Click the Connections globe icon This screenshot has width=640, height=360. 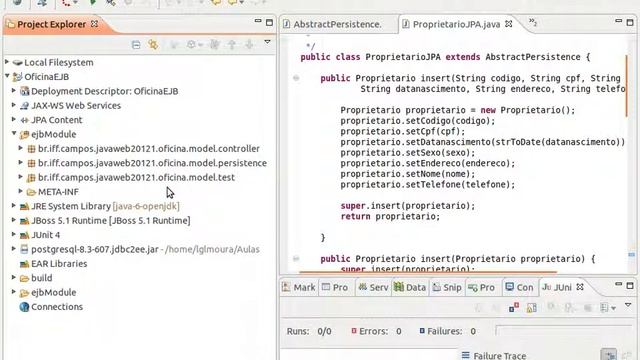point(24,307)
